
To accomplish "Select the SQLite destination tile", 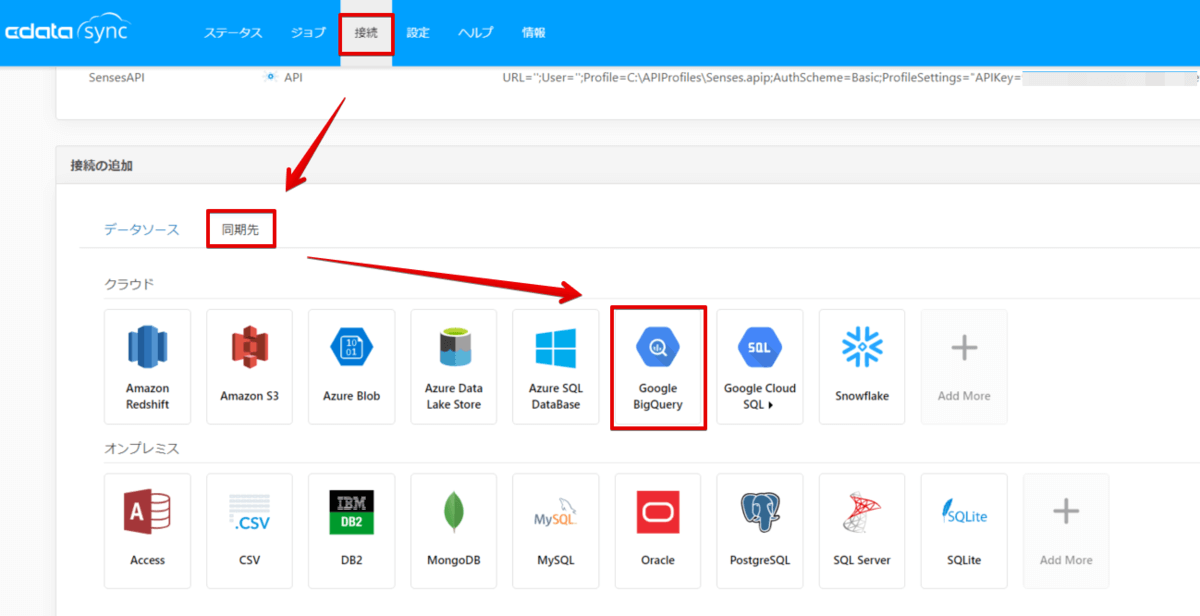I will point(964,530).
